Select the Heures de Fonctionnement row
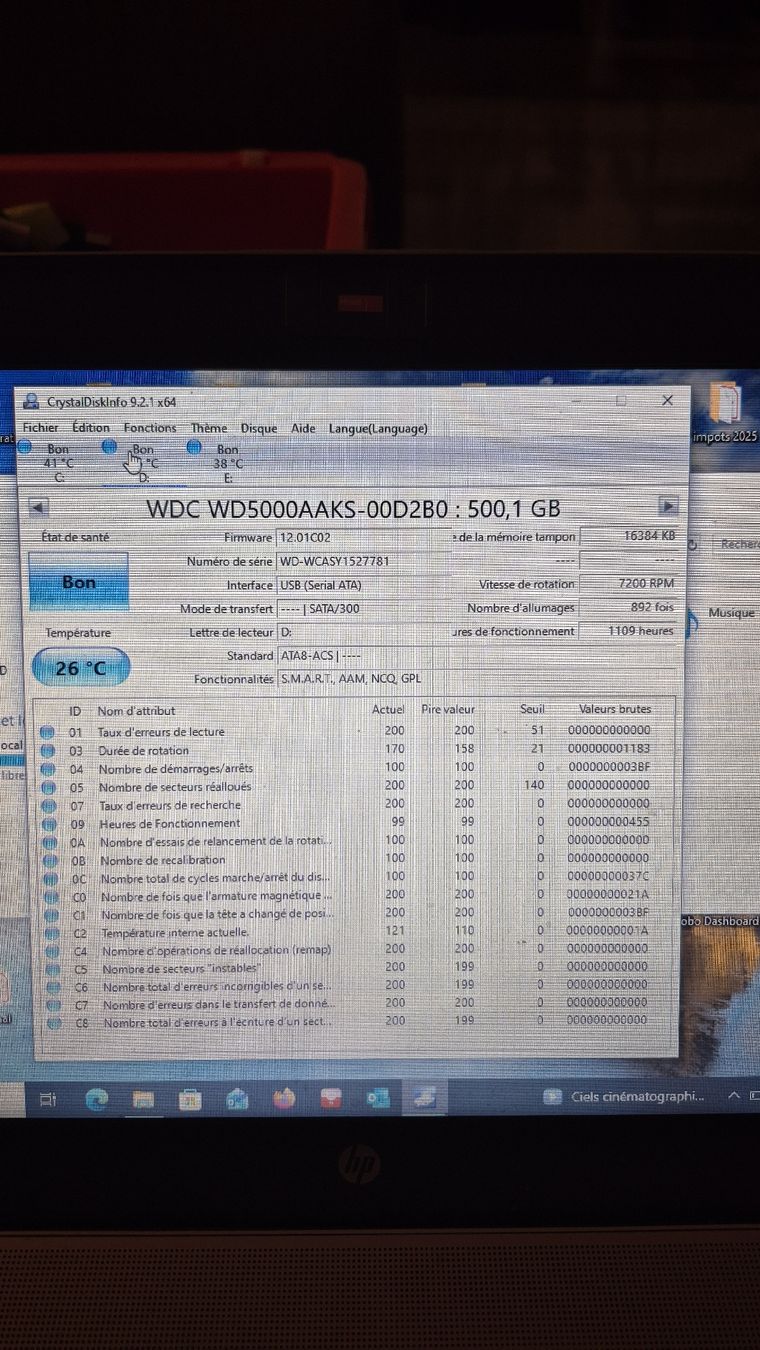The width and height of the screenshot is (760, 1350). (x=355, y=823)
